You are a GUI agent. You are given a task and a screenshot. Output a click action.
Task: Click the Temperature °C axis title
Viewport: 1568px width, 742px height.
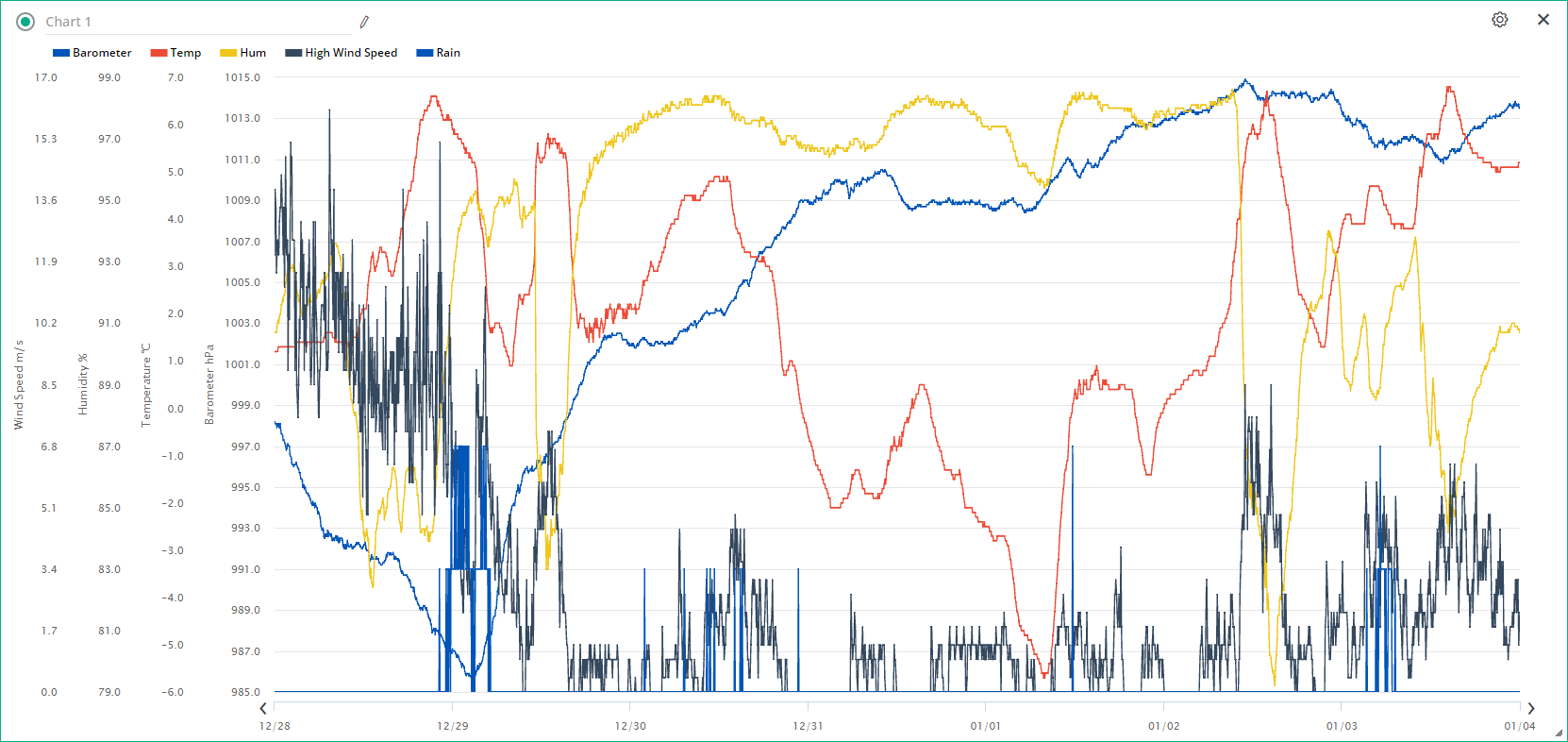click(x=145, y=385)
